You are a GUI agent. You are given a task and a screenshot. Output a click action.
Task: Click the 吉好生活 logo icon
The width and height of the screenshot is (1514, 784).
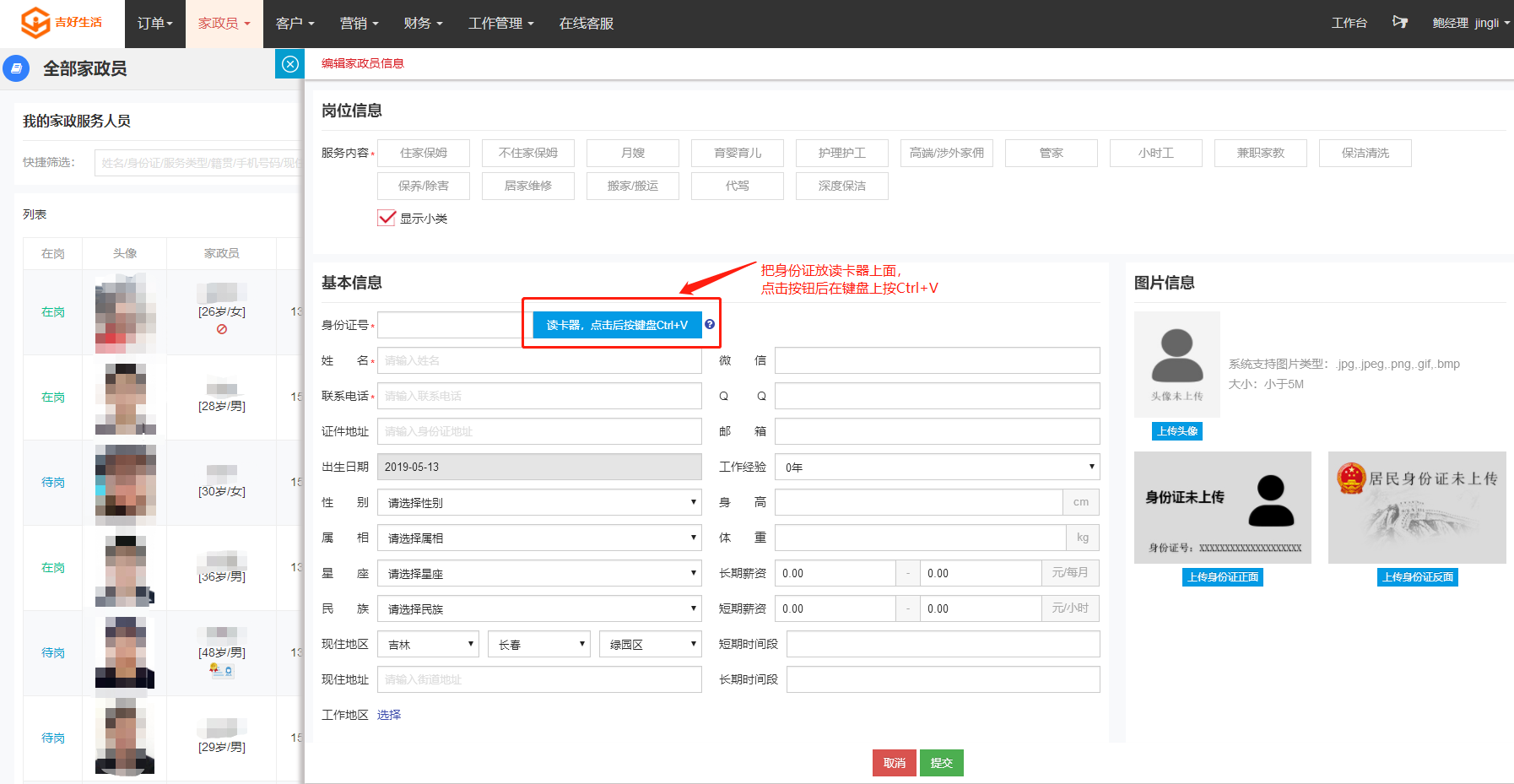(35, 23)
